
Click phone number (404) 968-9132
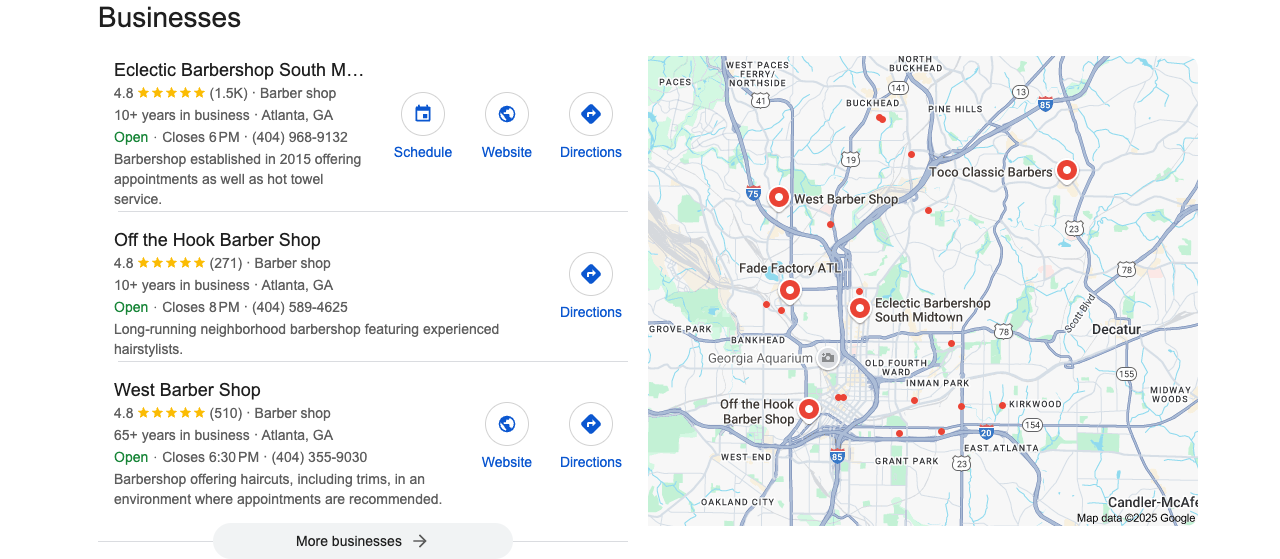pyautogui.click(x=300, y=137)
